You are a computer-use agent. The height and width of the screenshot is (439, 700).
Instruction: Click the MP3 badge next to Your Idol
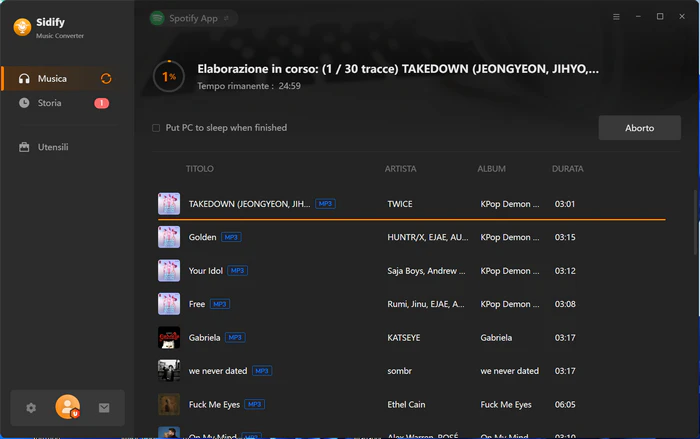pos(238,271)
